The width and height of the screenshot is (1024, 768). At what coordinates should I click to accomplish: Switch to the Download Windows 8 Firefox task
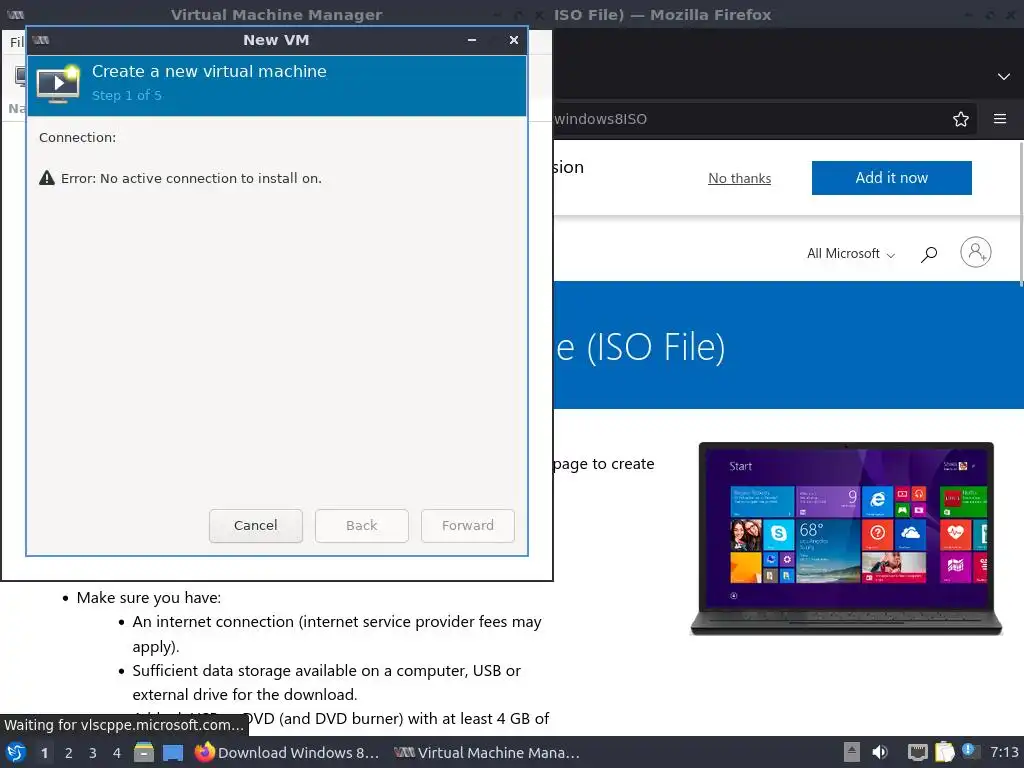287,752
